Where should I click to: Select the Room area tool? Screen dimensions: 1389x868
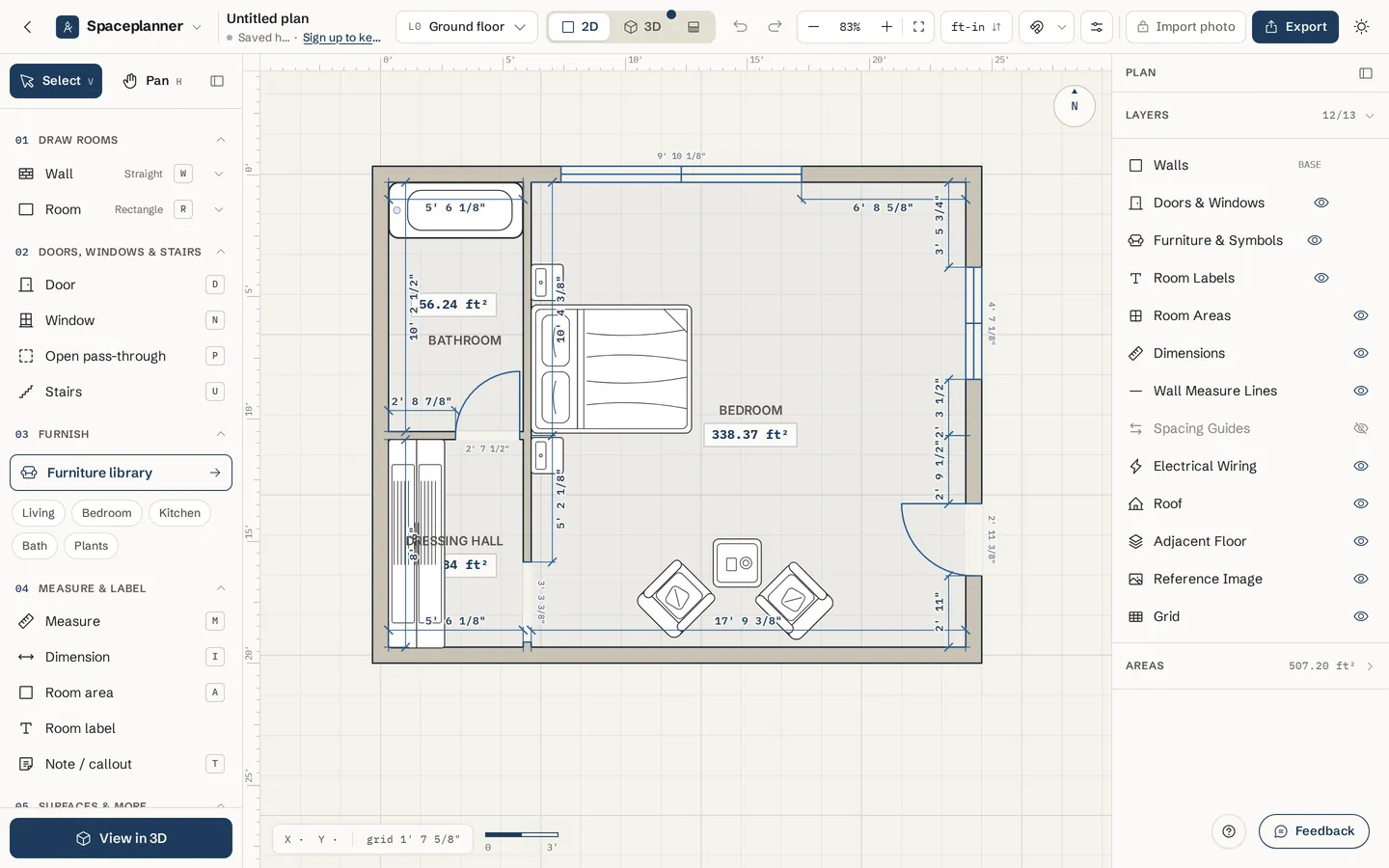121,692
